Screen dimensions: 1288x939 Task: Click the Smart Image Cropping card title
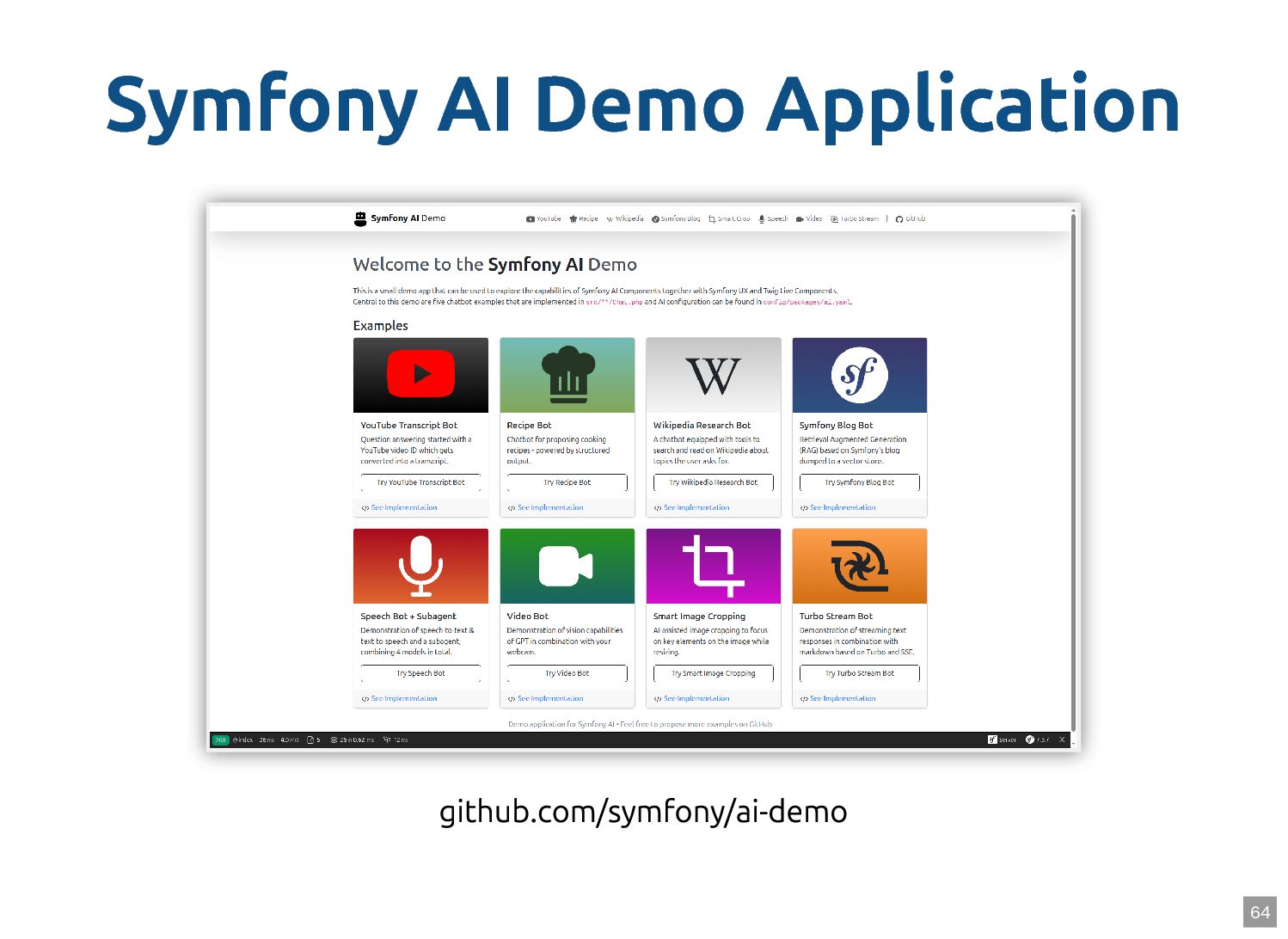point(699,617)
